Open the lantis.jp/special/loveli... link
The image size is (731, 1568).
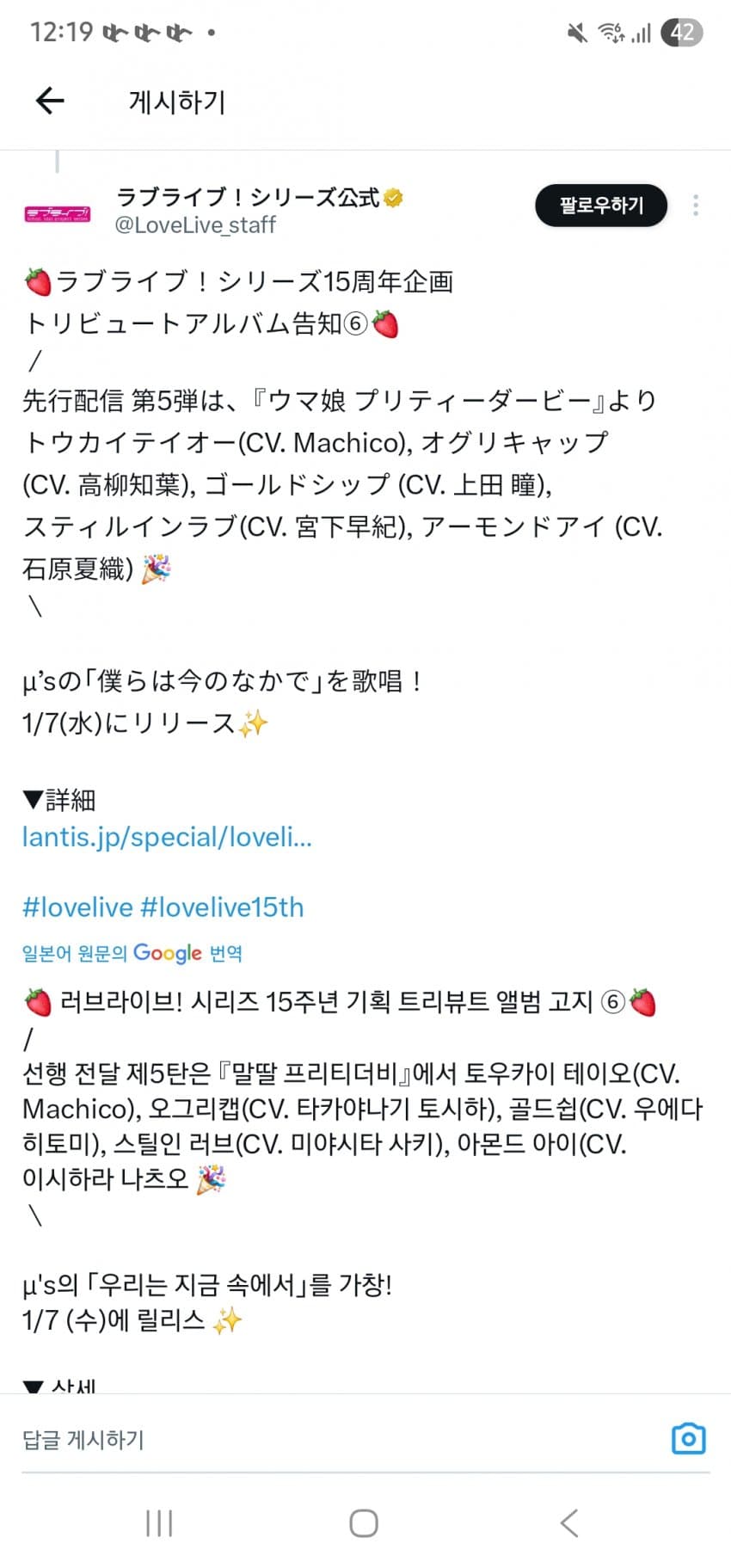167,837
